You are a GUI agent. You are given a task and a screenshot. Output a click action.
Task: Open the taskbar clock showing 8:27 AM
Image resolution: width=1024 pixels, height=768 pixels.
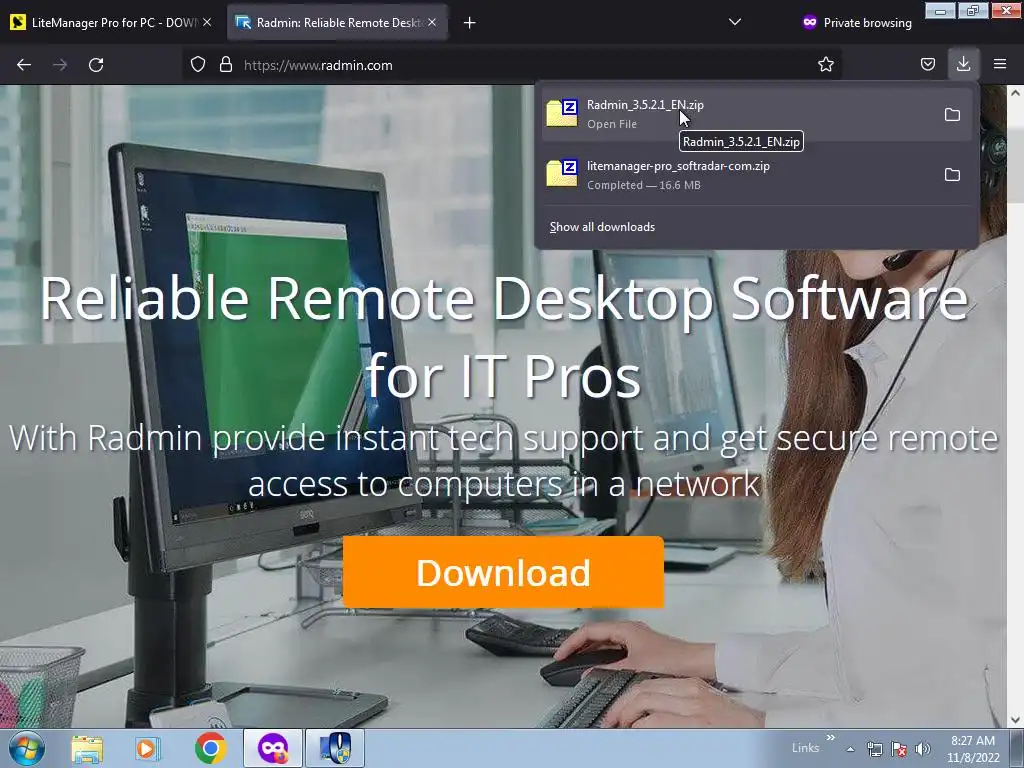(x=973, y=749)
